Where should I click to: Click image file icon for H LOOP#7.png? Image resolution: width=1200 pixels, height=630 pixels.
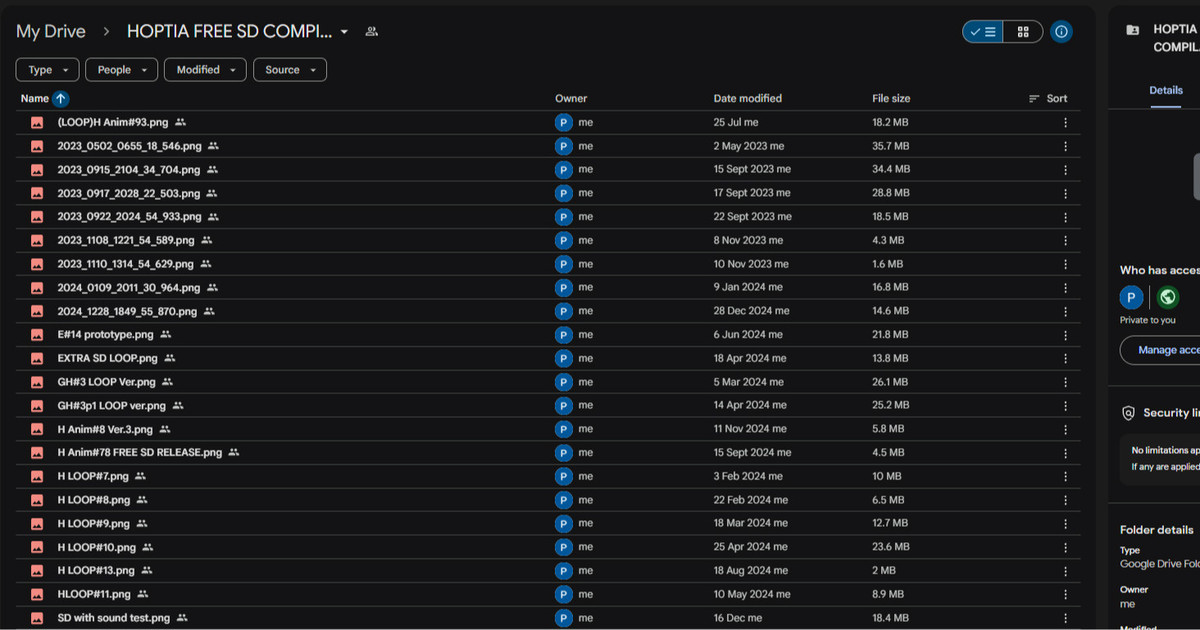pos(37,476)
